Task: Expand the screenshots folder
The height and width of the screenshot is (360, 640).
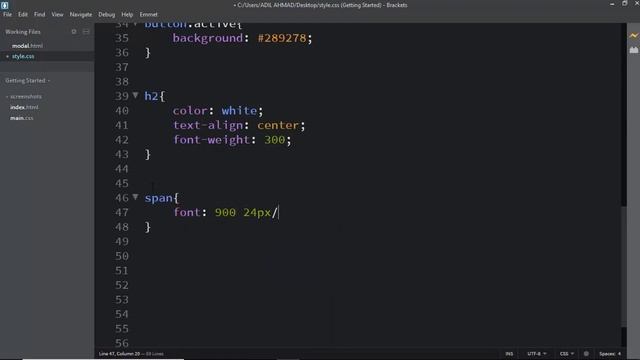Action: [x=24, y=97]
